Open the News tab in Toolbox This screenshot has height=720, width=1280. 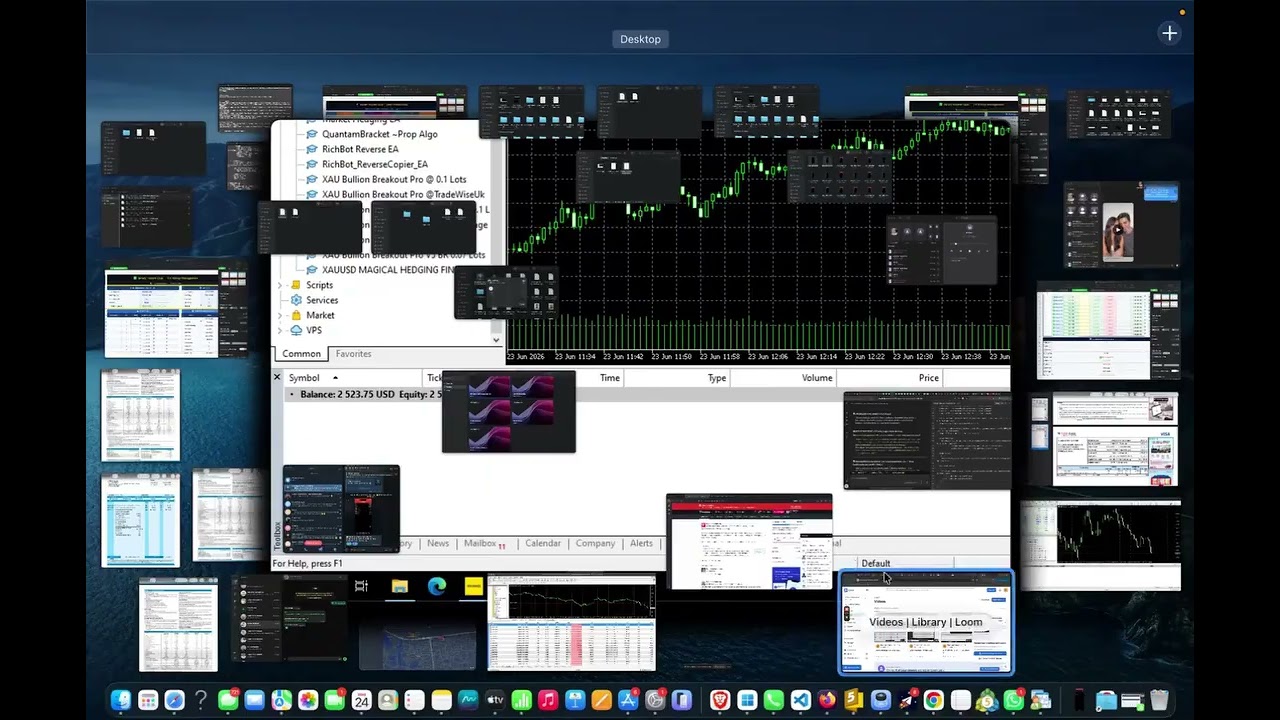438,543
